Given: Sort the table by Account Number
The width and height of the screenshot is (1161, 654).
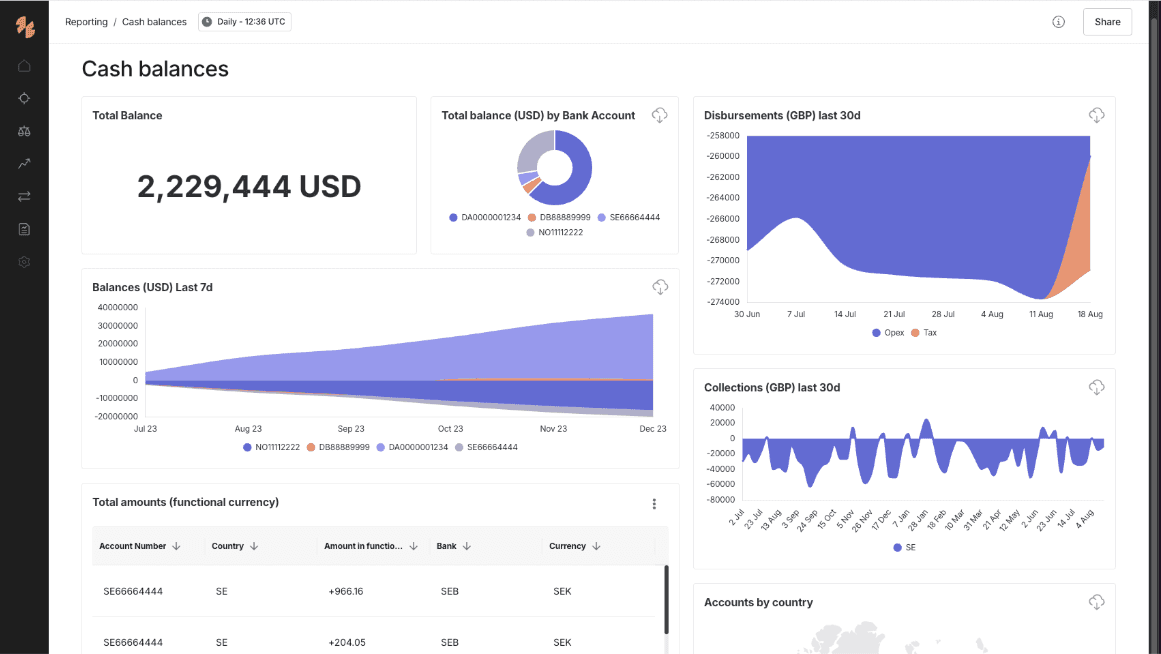Looking at the screenshot, I should [140, 546].
